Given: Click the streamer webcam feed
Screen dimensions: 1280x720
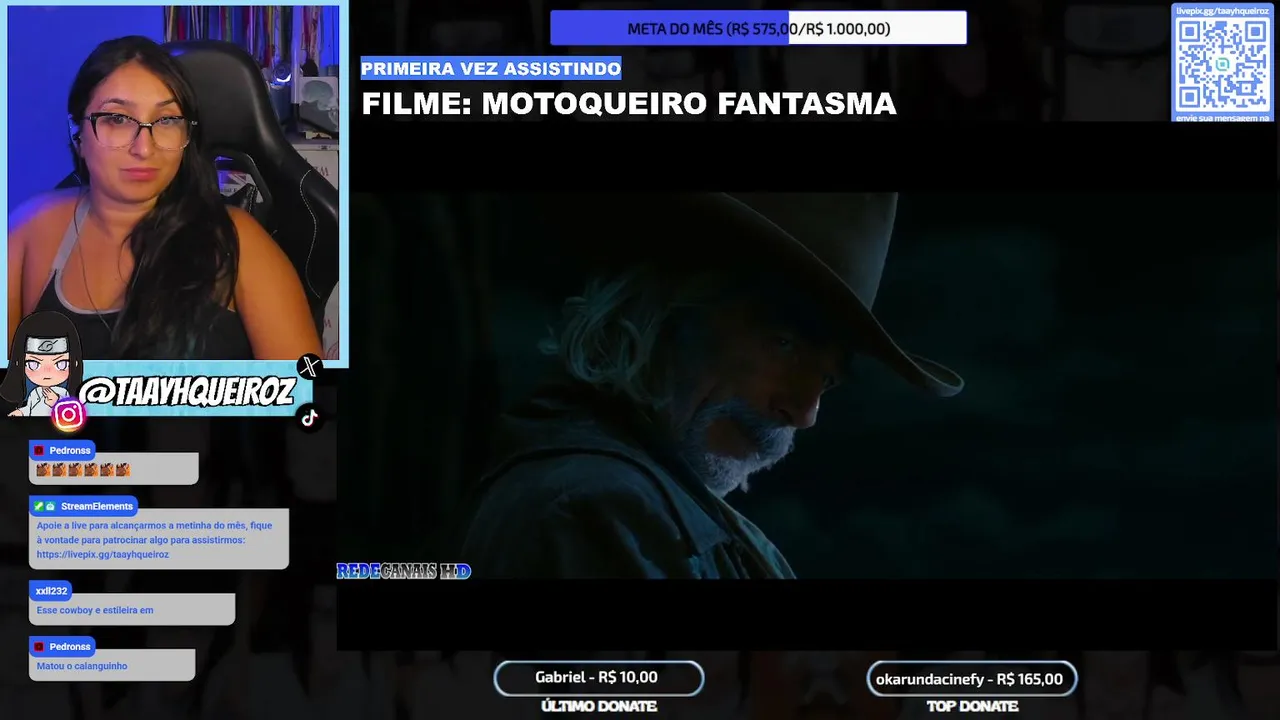Looking at the screenshot, I should tap(174, 182).
